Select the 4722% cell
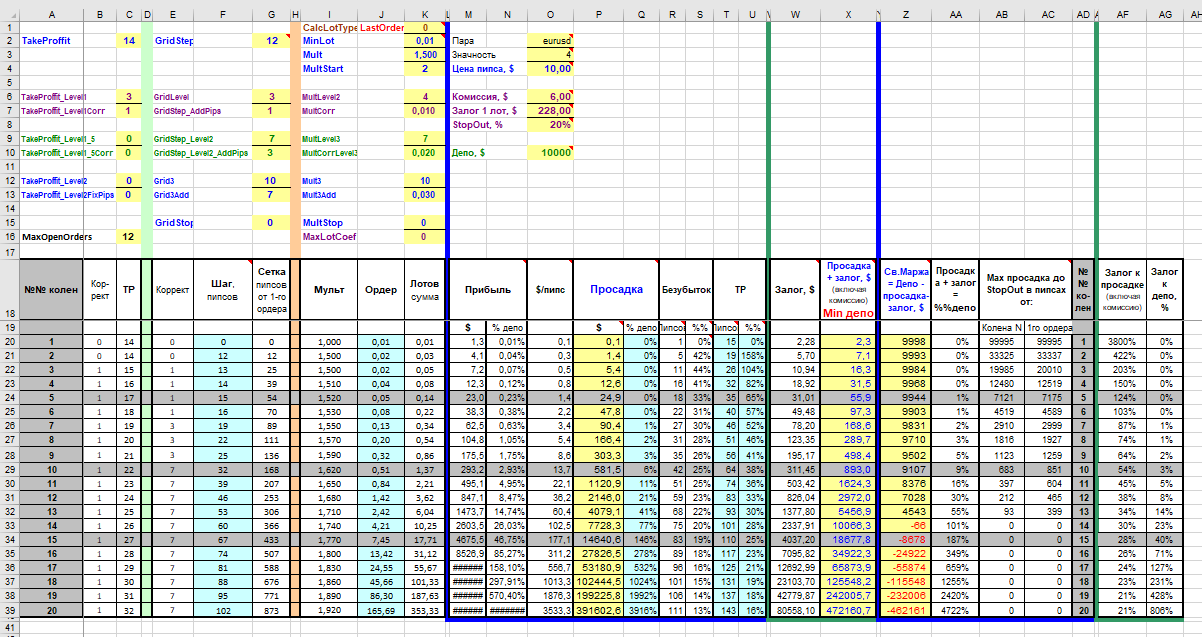Viewport: 1202px width, 637px height. pos(955,609)
